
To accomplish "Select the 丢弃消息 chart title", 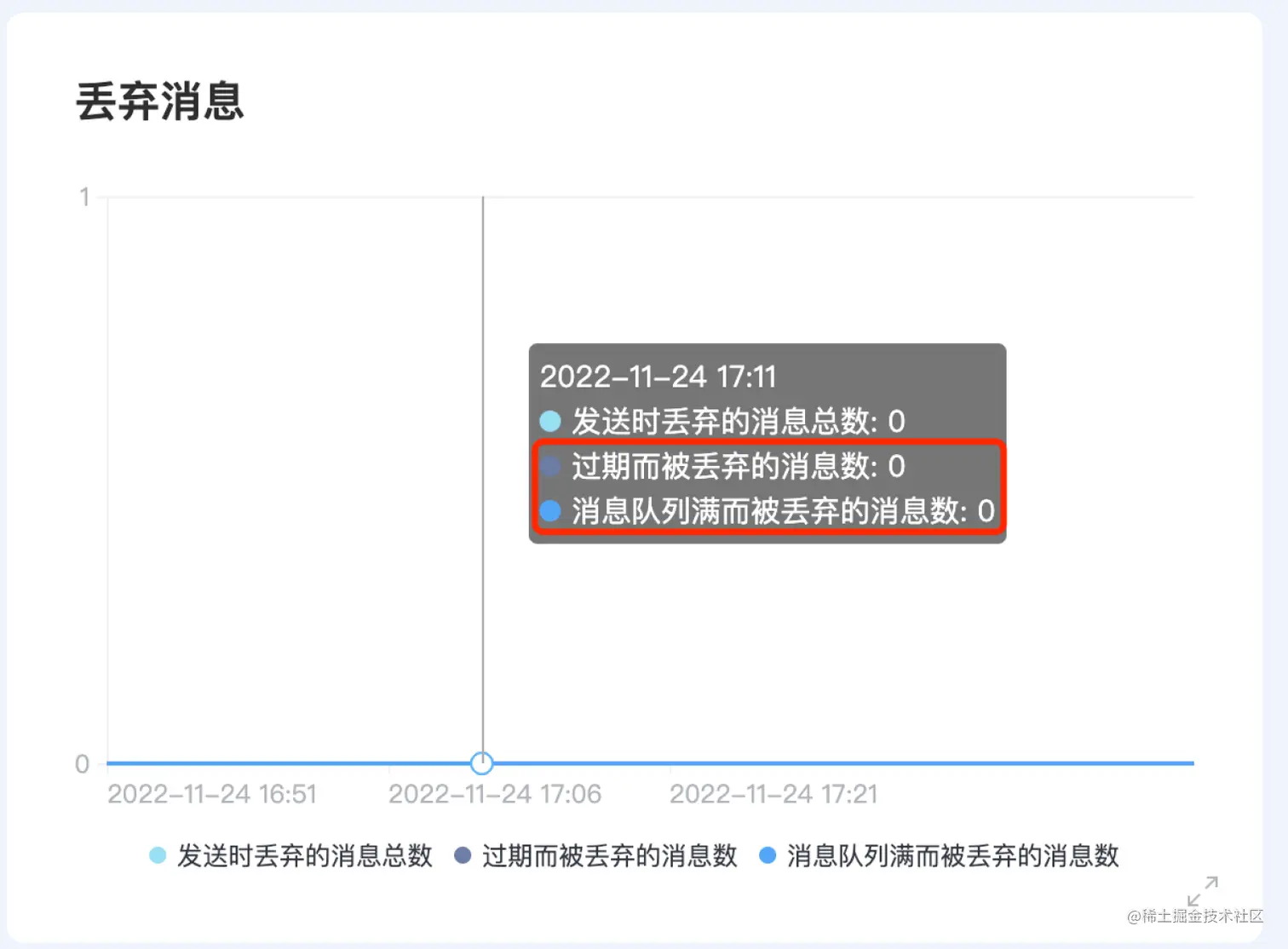I will pos(158,101).
